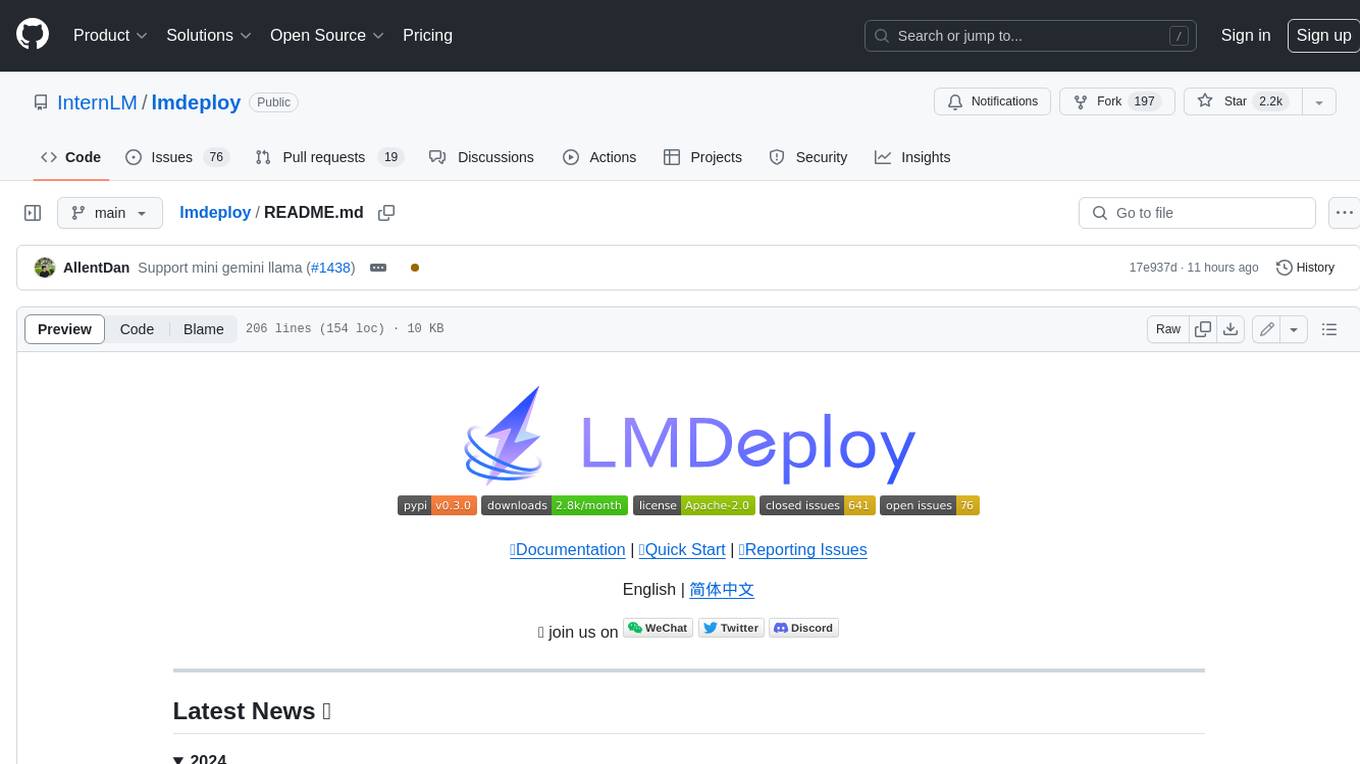Edit the file with pencil icon
The height and width of the screenshot is (764, 1360).
point(1267,329)
